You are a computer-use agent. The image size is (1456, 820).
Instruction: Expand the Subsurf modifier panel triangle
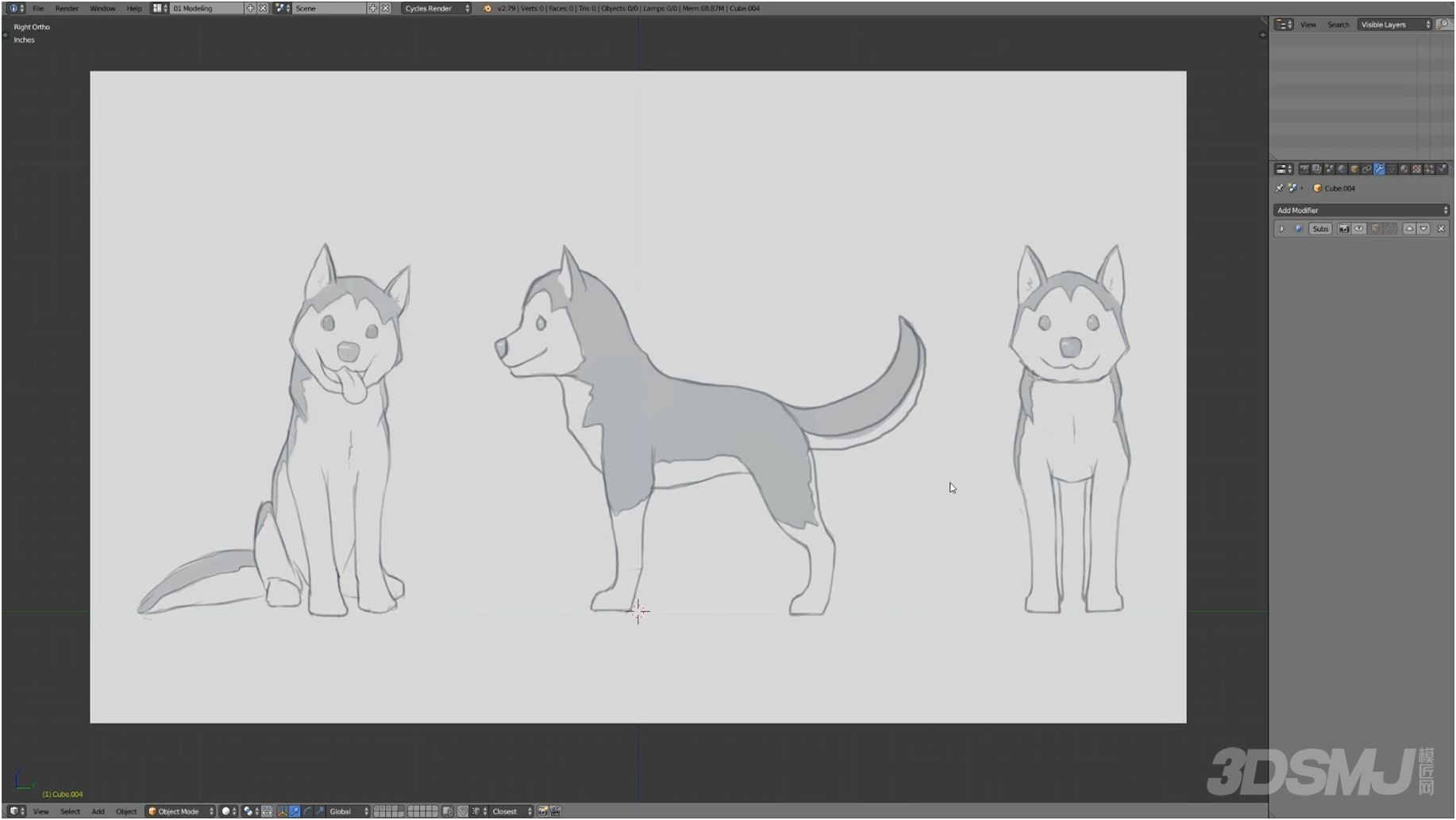(1281, 229)
